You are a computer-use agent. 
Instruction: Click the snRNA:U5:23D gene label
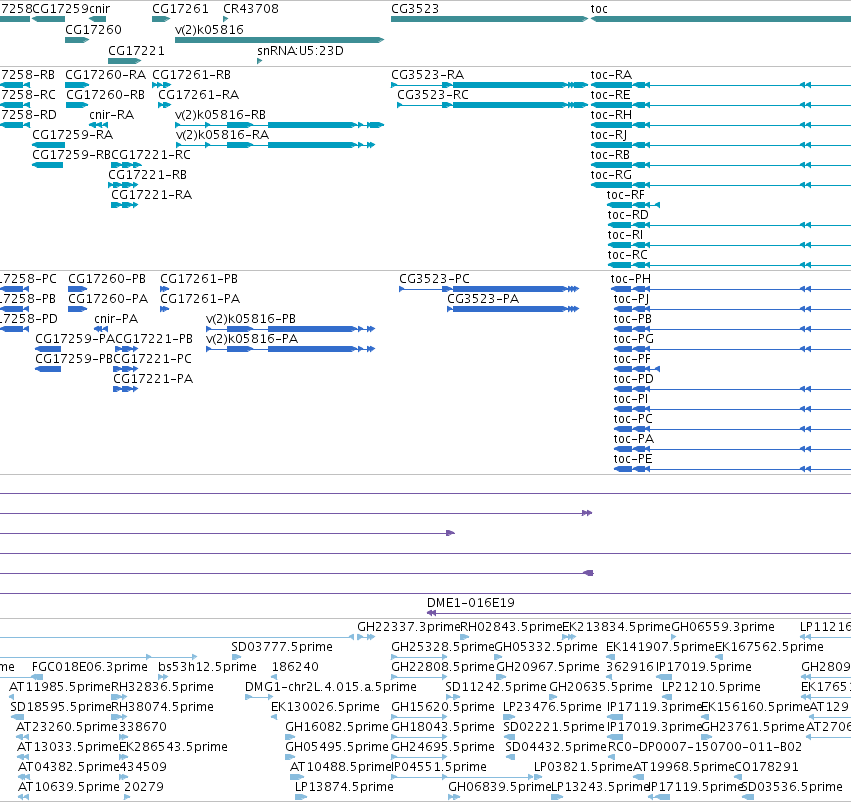[x=300, y=50]
